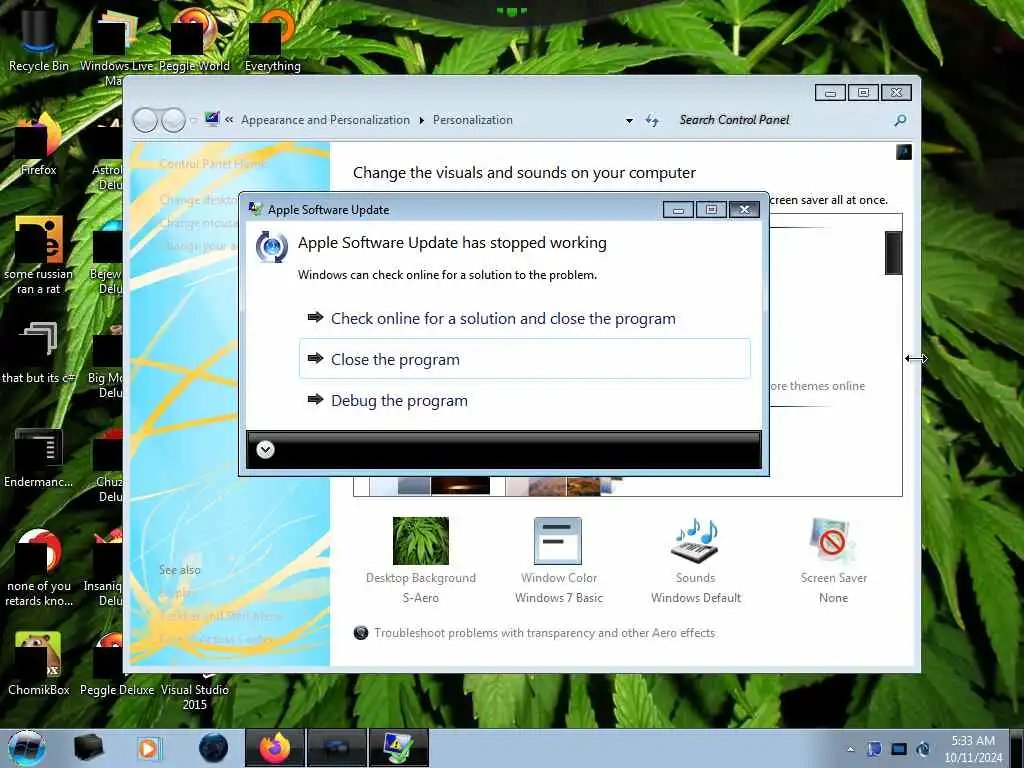
Task: Click the Windows Start orb
Action: coord(27,748)
